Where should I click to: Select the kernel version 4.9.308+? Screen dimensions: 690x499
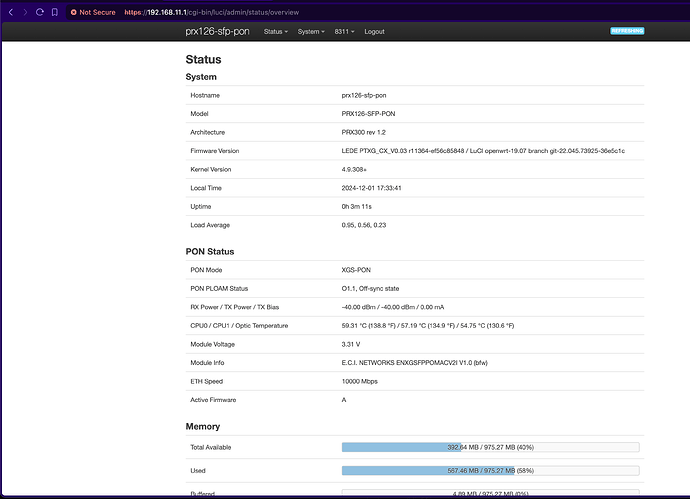pos(354,169)
